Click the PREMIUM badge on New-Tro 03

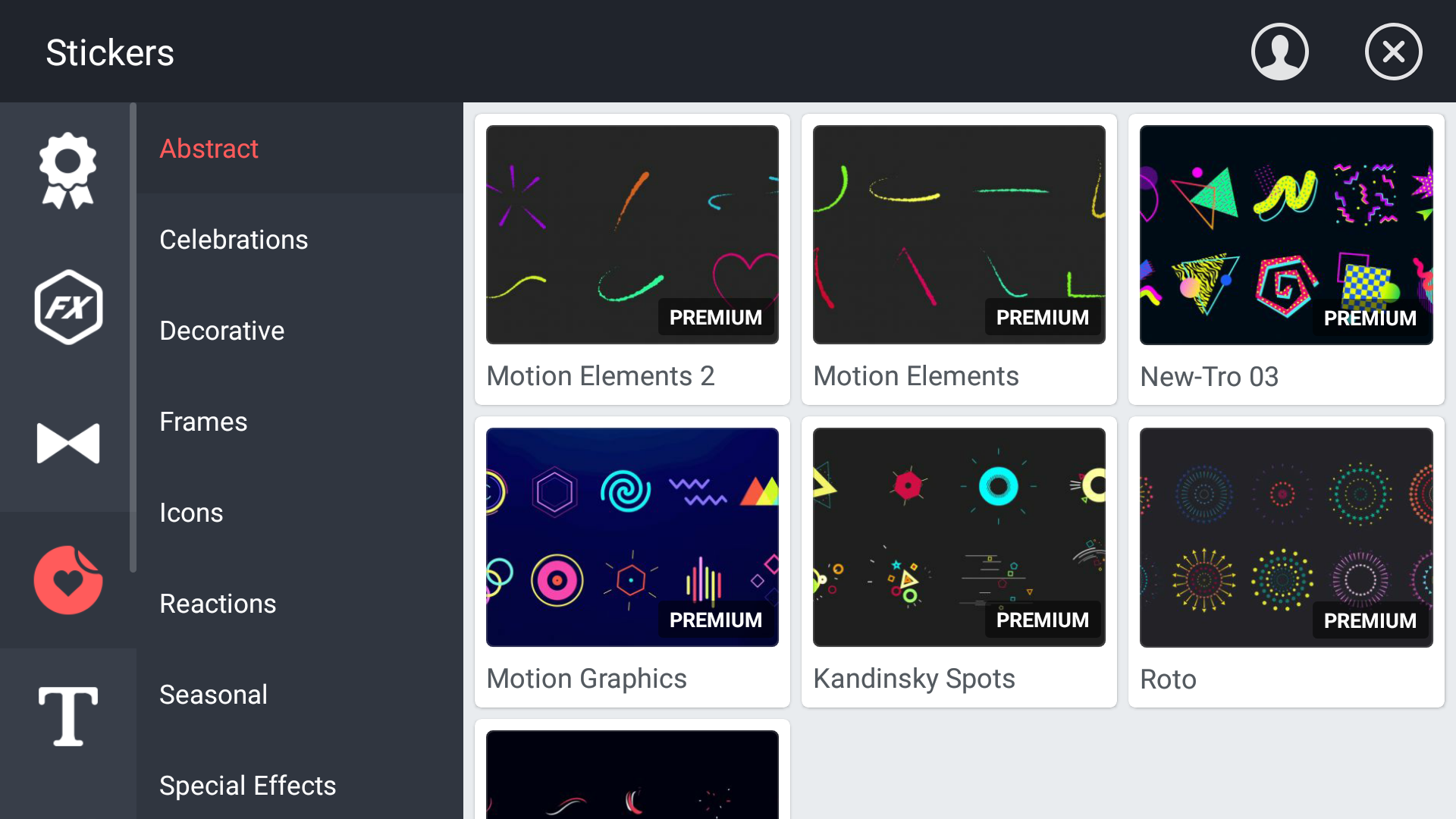1370,318
